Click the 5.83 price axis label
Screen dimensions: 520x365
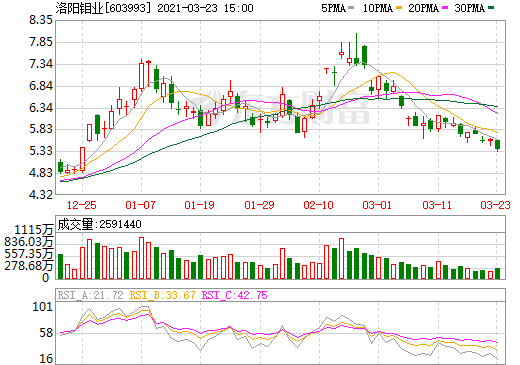click(41, 129)
